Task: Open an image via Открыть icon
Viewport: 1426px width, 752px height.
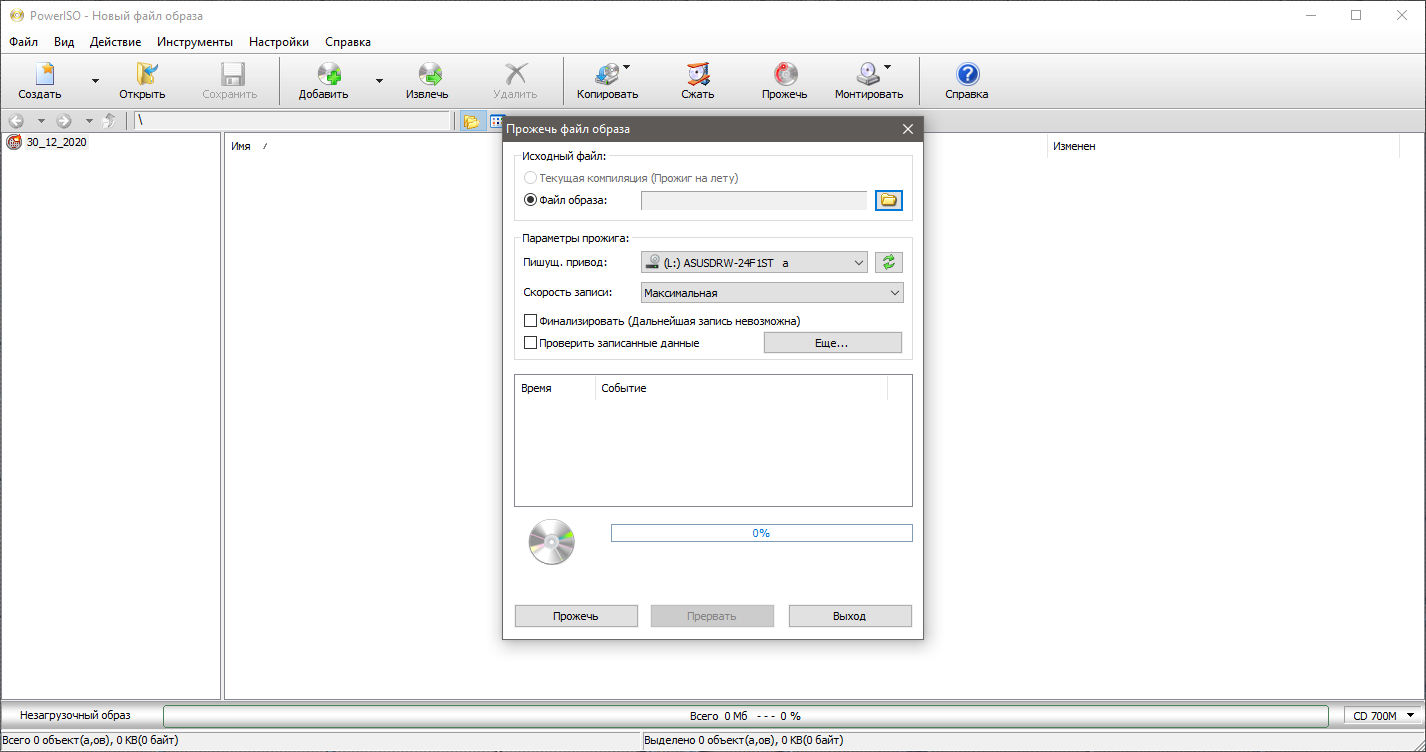Action: [x=142, y=74]
